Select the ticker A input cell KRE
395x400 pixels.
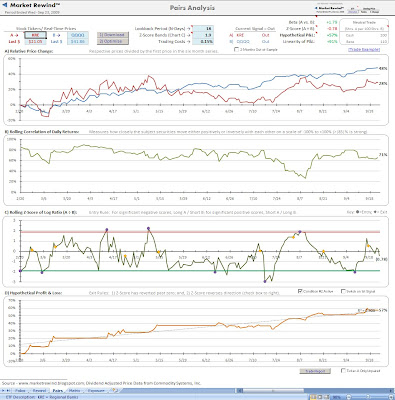35,35
